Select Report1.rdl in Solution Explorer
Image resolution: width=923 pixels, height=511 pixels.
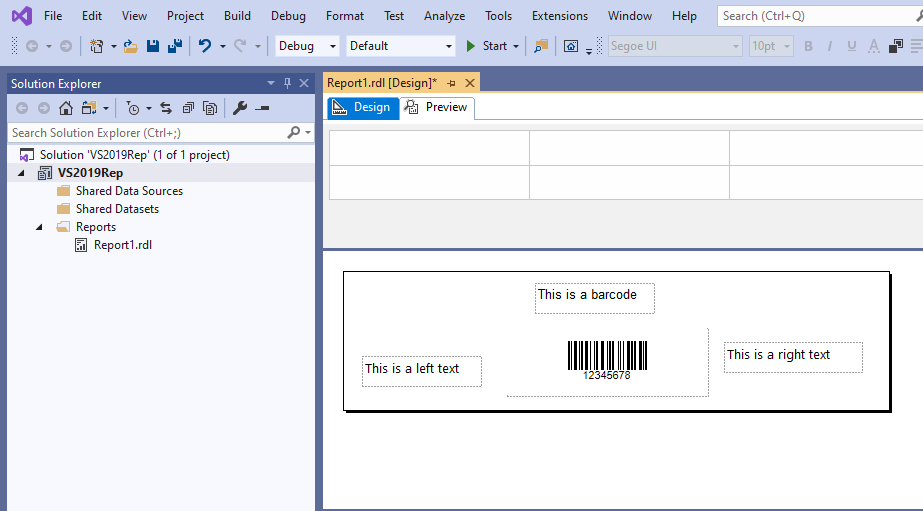pyautogui.click(x=122, y=245)
